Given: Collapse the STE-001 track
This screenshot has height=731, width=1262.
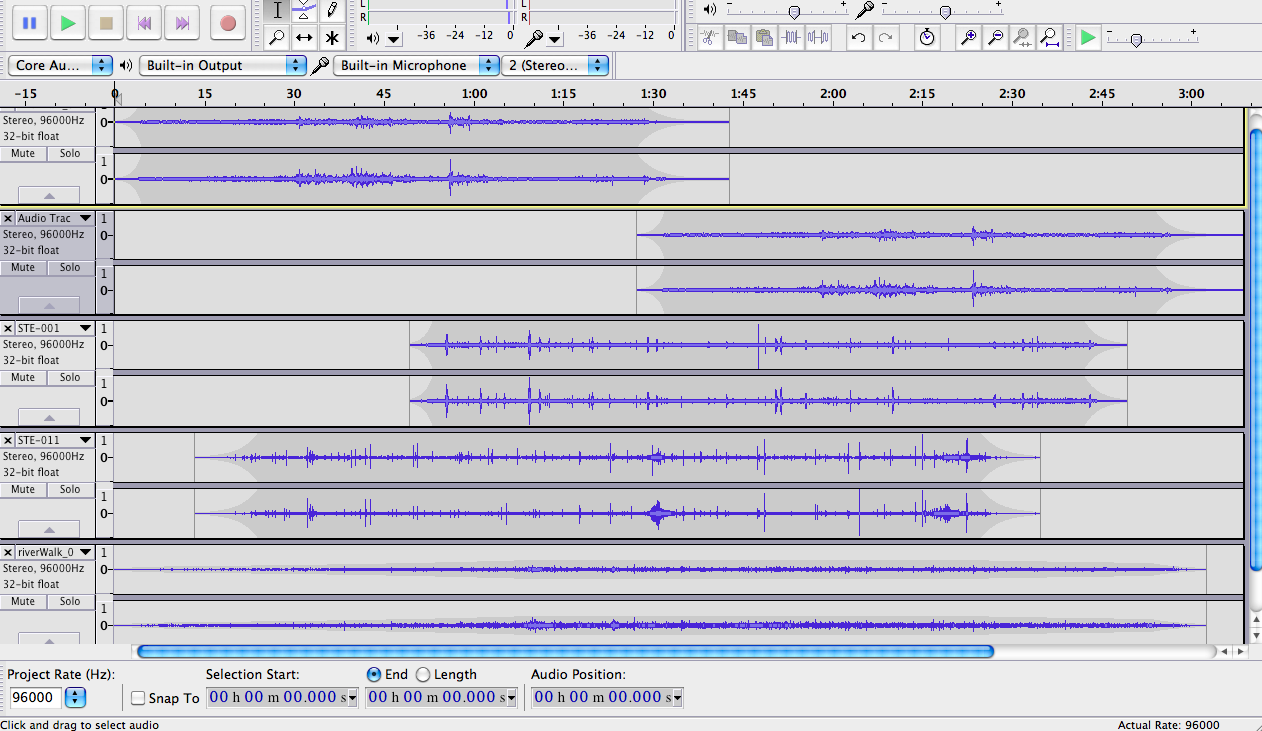Looking at the screenshot, I should pos(48,417).
